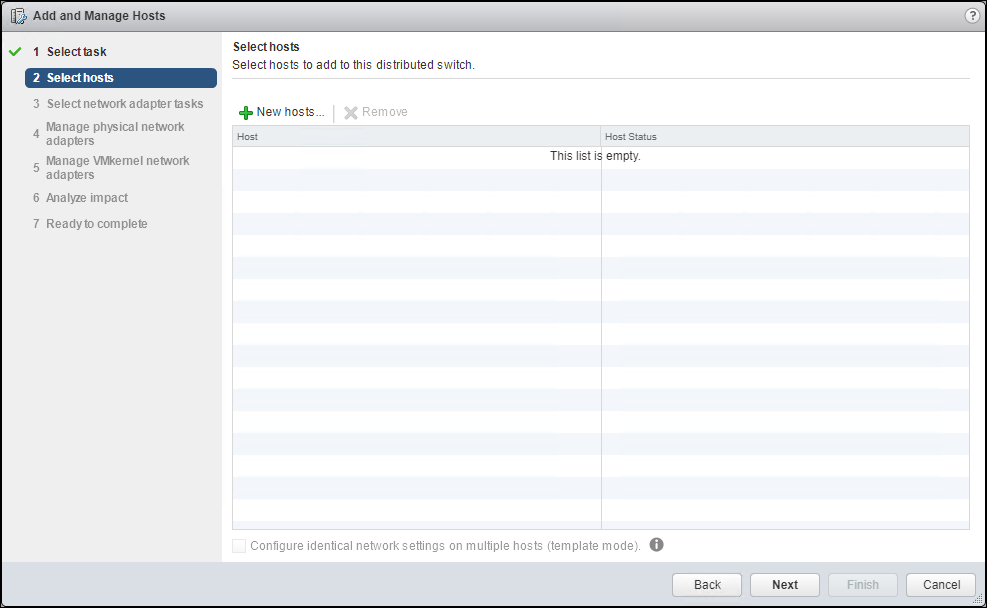
Task: Go to the Analyze impact step
Action: tap(85, 197)
